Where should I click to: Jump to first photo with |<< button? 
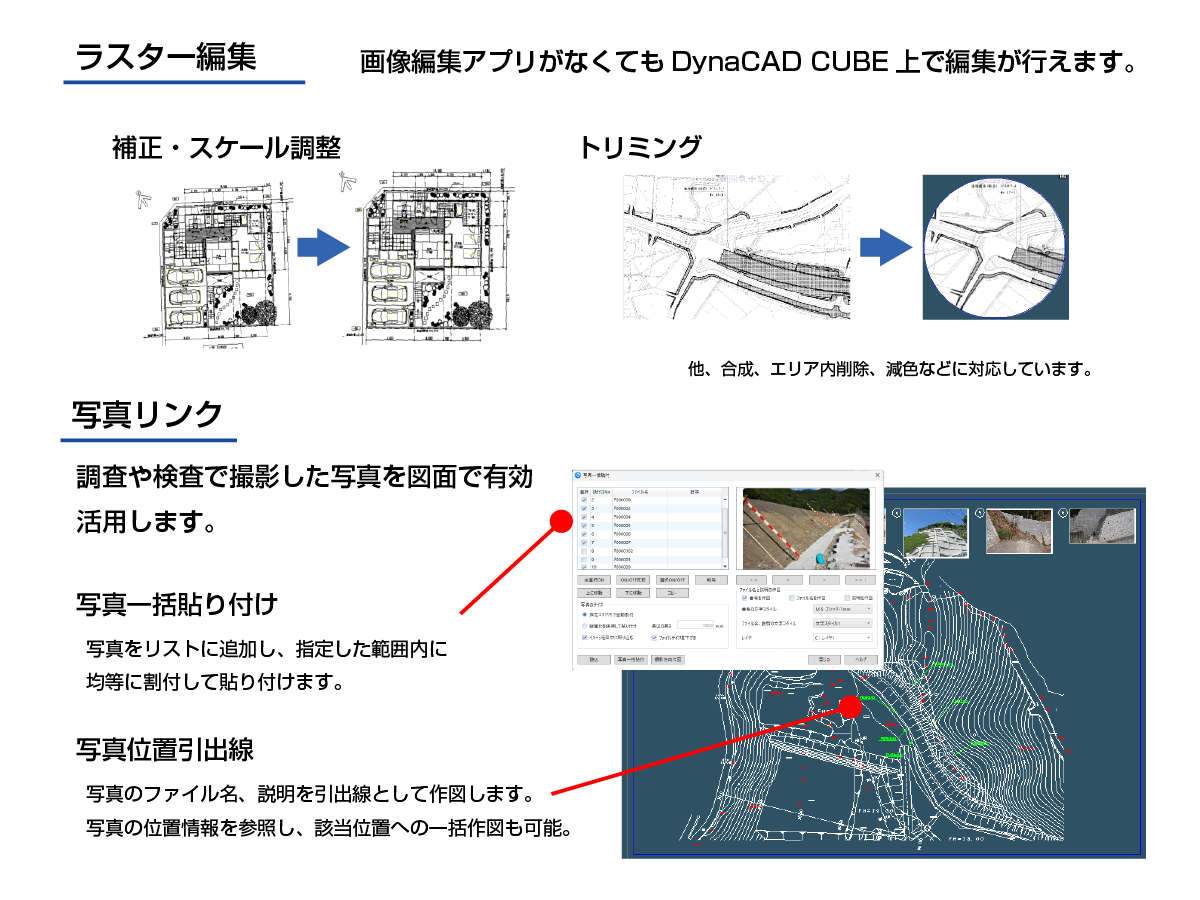click(753, 579)
